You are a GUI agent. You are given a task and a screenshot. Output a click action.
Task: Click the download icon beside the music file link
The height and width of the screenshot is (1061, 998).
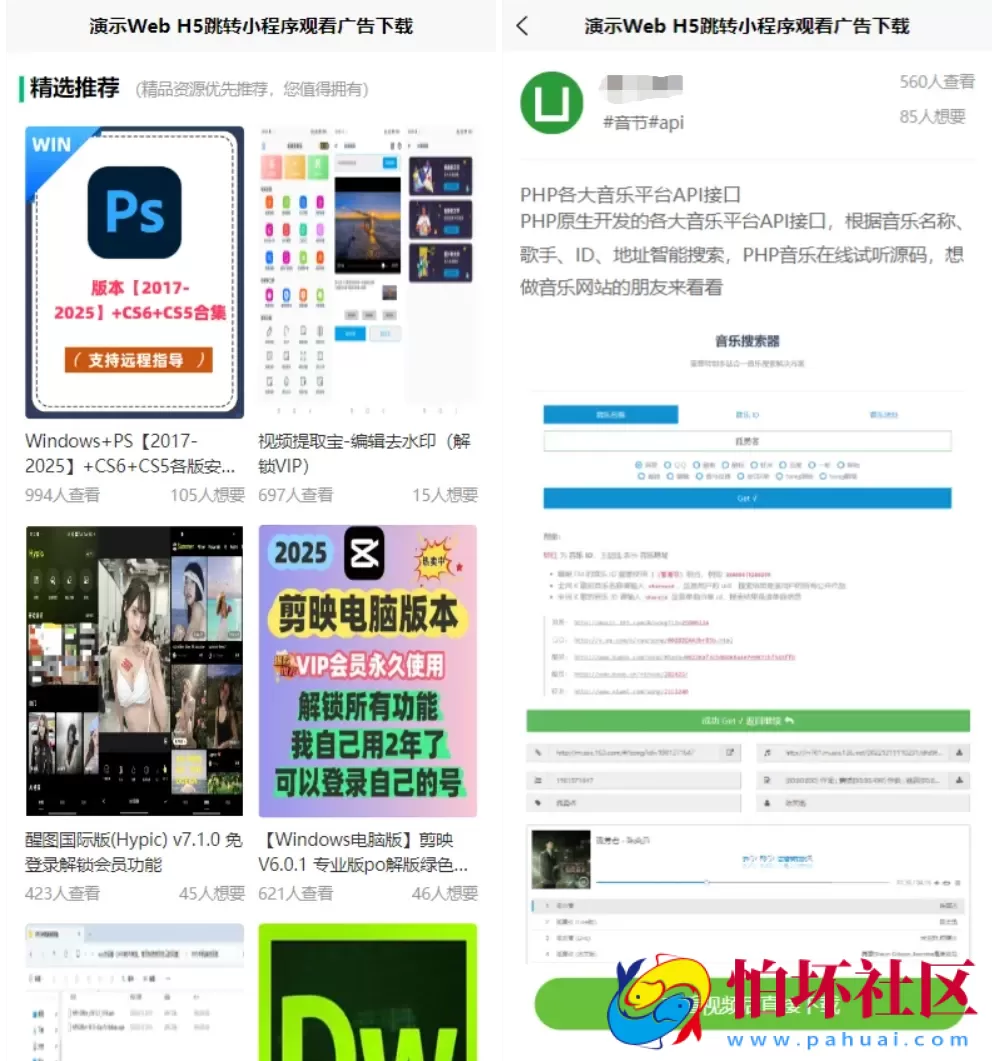[x=957, y=751]
